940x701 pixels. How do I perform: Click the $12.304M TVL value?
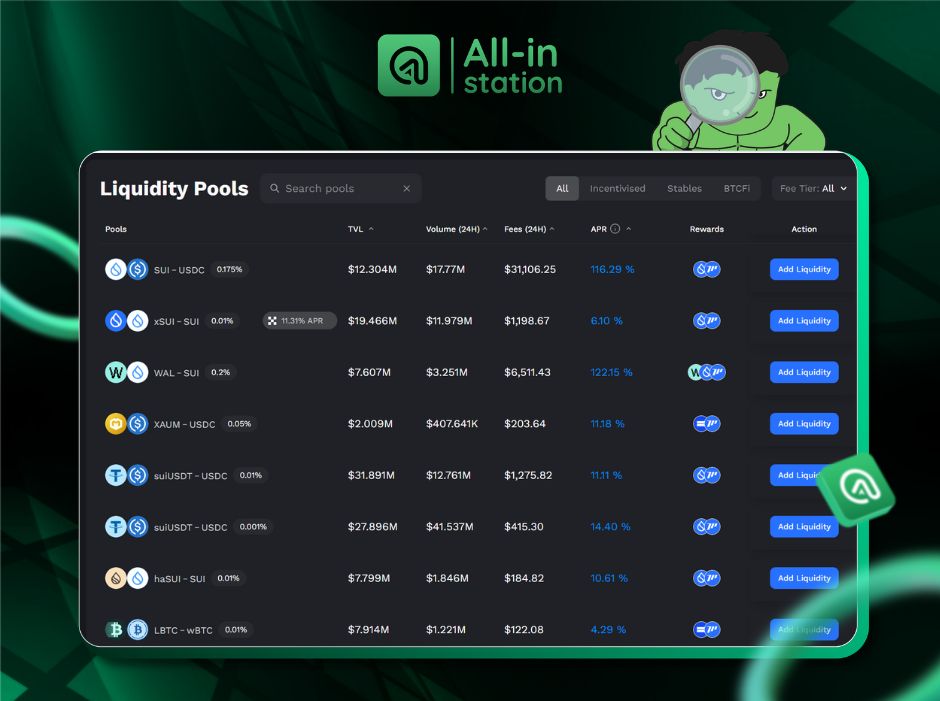point(372,269)
